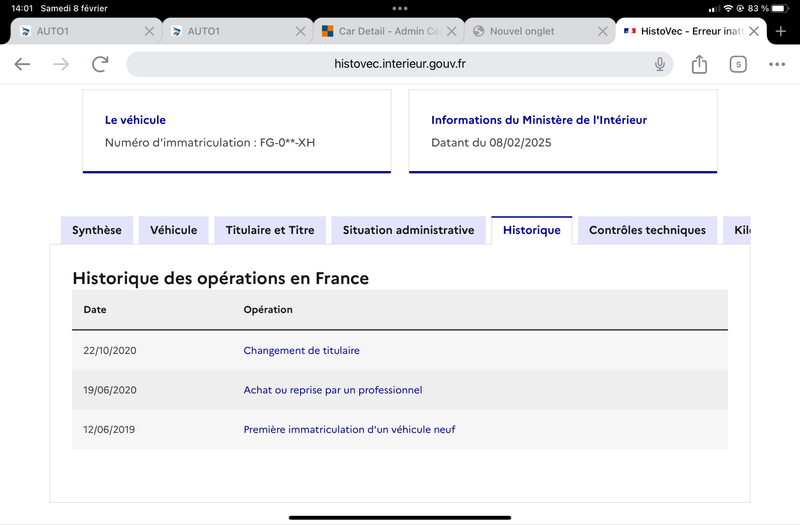This screenshot has width=800, height=525.
Task: Tap the Wi-Fi icon in status bar
Action: pos(728,9)
